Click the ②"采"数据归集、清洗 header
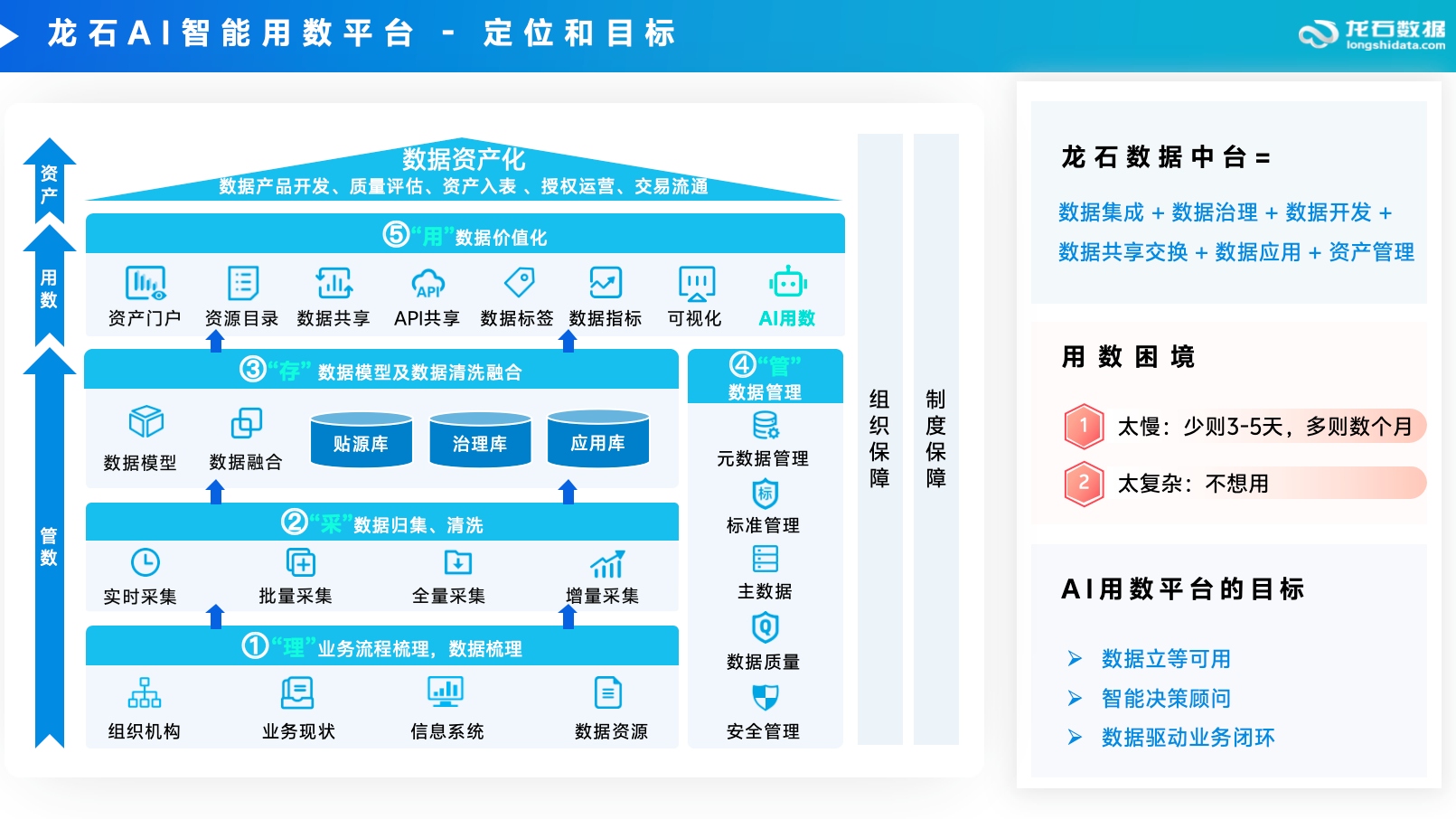The width and height of the screenshot is (1456, 819). click(381, 522)
